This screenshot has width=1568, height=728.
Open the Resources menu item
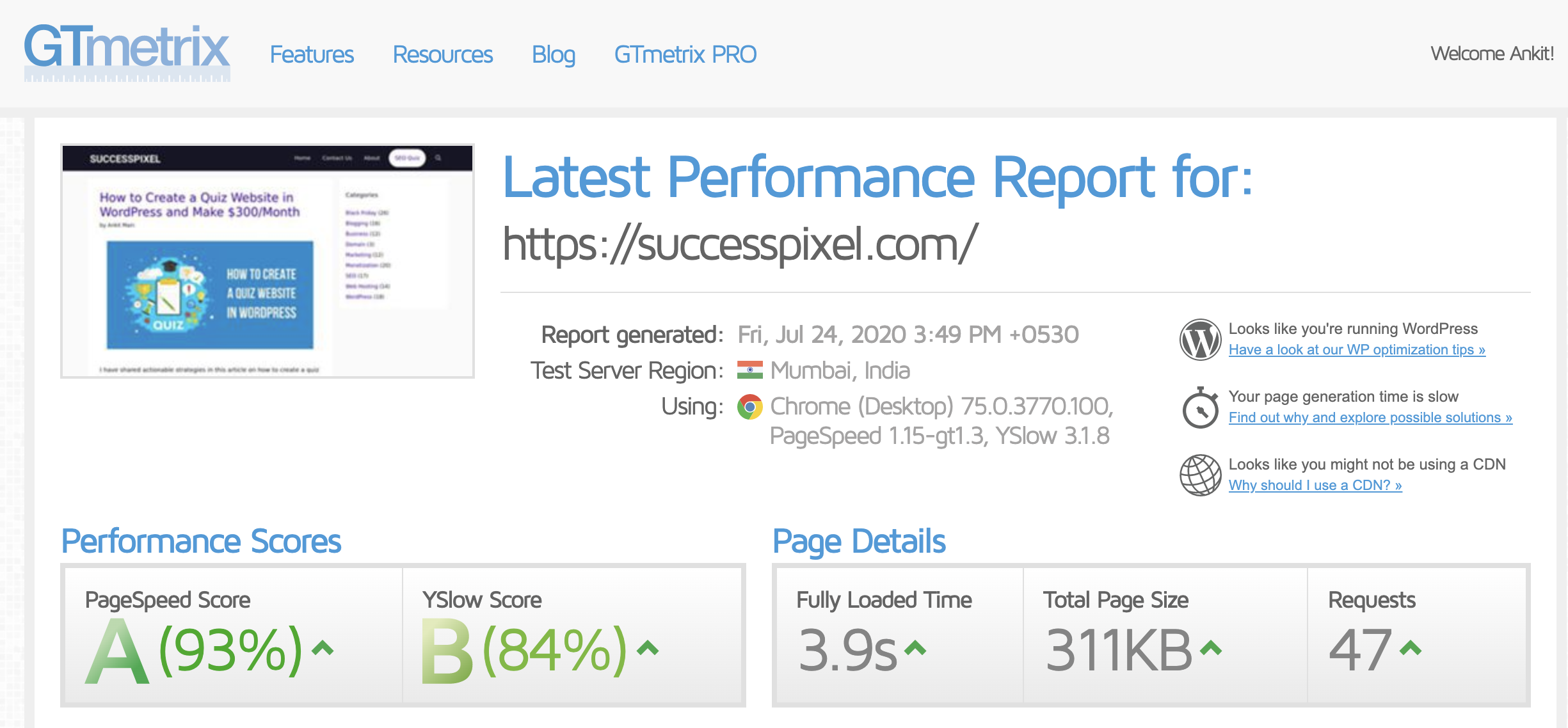443,54
